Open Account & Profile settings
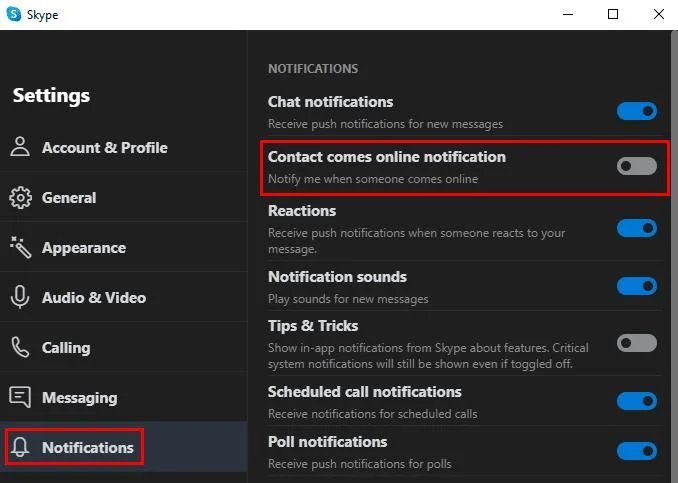 pos(124,147)
